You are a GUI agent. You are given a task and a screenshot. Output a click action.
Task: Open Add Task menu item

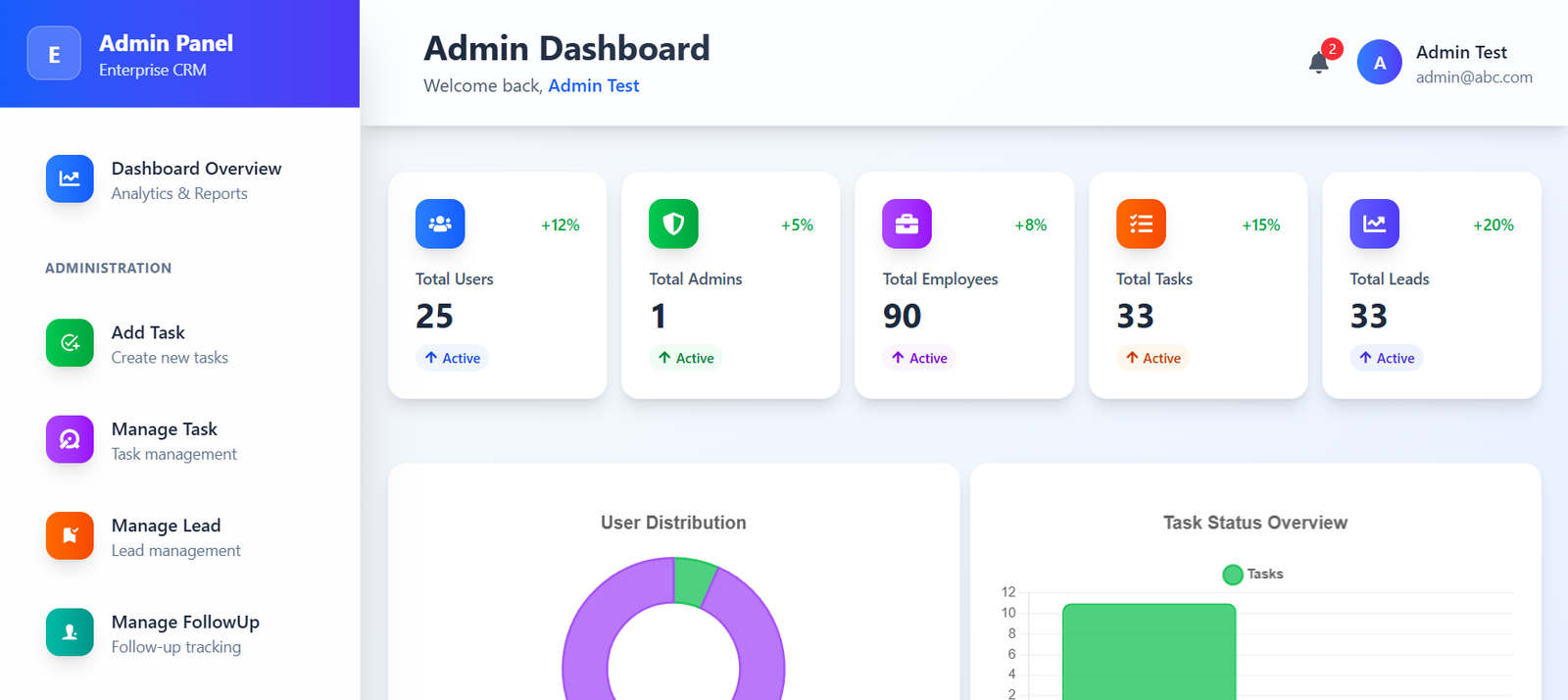[x=179, y=343]
